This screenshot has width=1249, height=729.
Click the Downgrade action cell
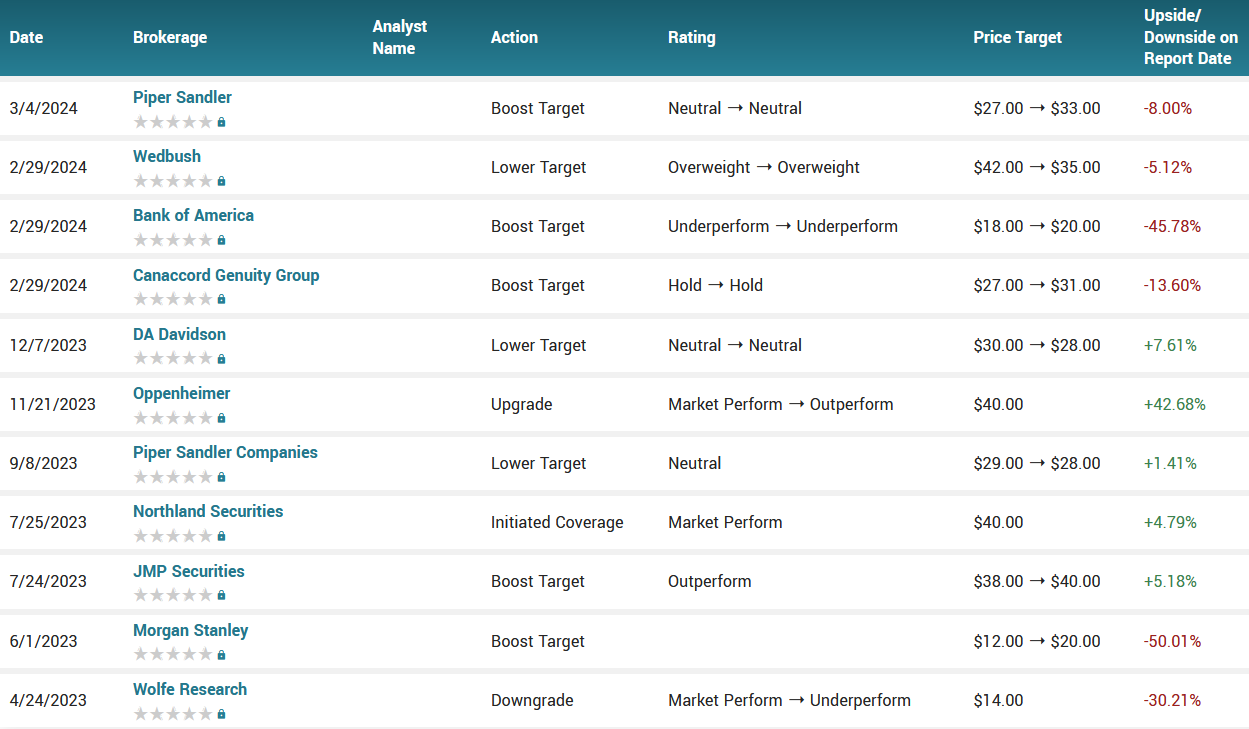(532, 700)
